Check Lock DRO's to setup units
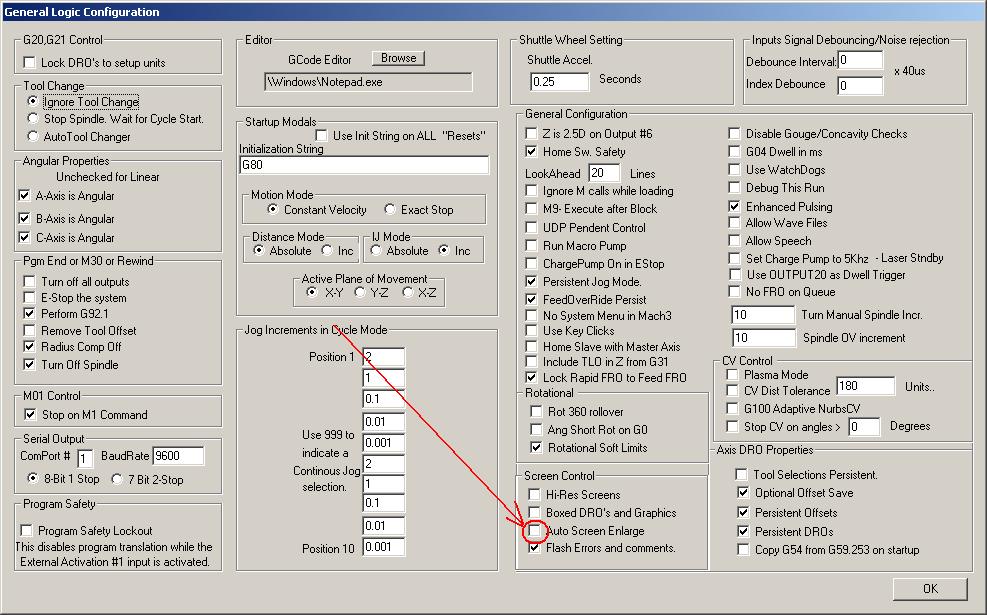The width and height of the screenshot is (987, 615). click(x=29, y=62)
